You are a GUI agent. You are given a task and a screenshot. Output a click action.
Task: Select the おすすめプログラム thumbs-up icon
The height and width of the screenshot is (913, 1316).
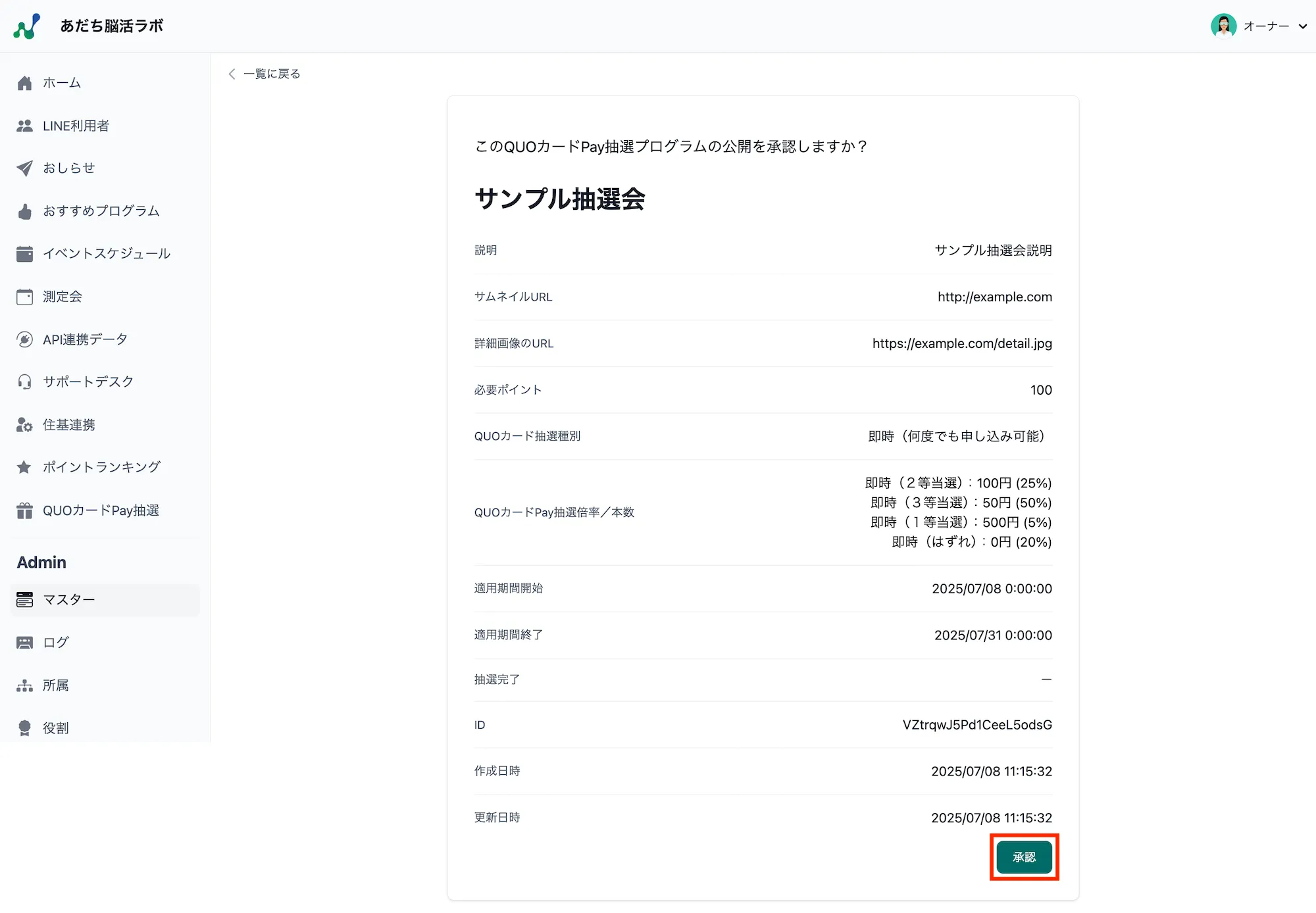coord(25,211)
